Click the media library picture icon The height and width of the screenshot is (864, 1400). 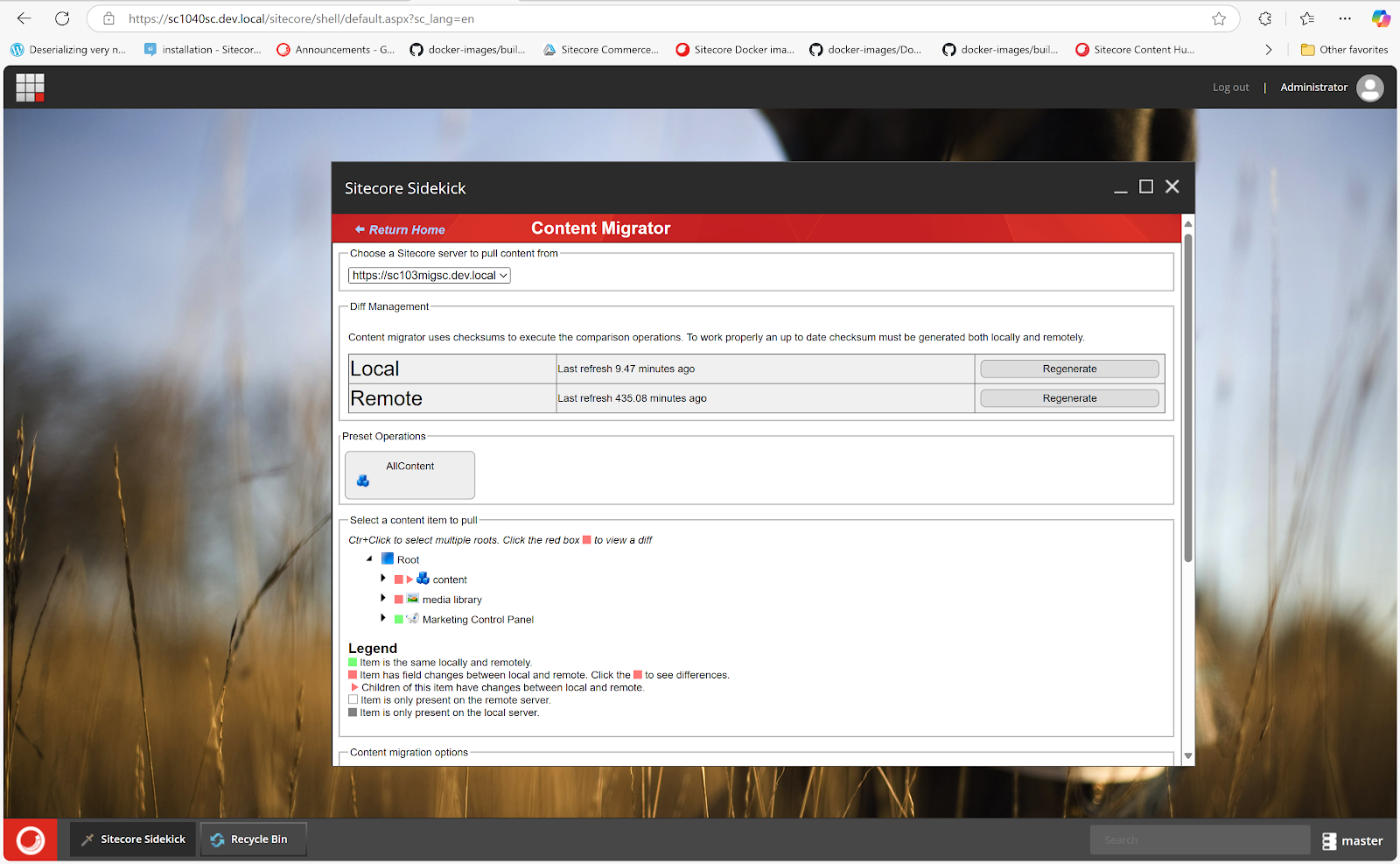pos(412,599)
